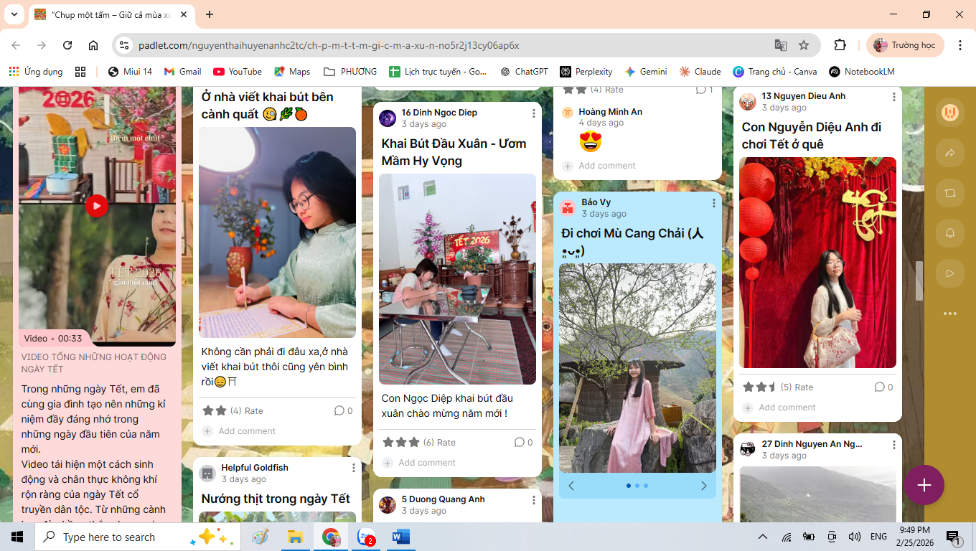The width and height of the screenshot is (976, 551).
Task: Expand the sidebar's three-dot more options
Action: pyautogui.click(x=949, y=314)
